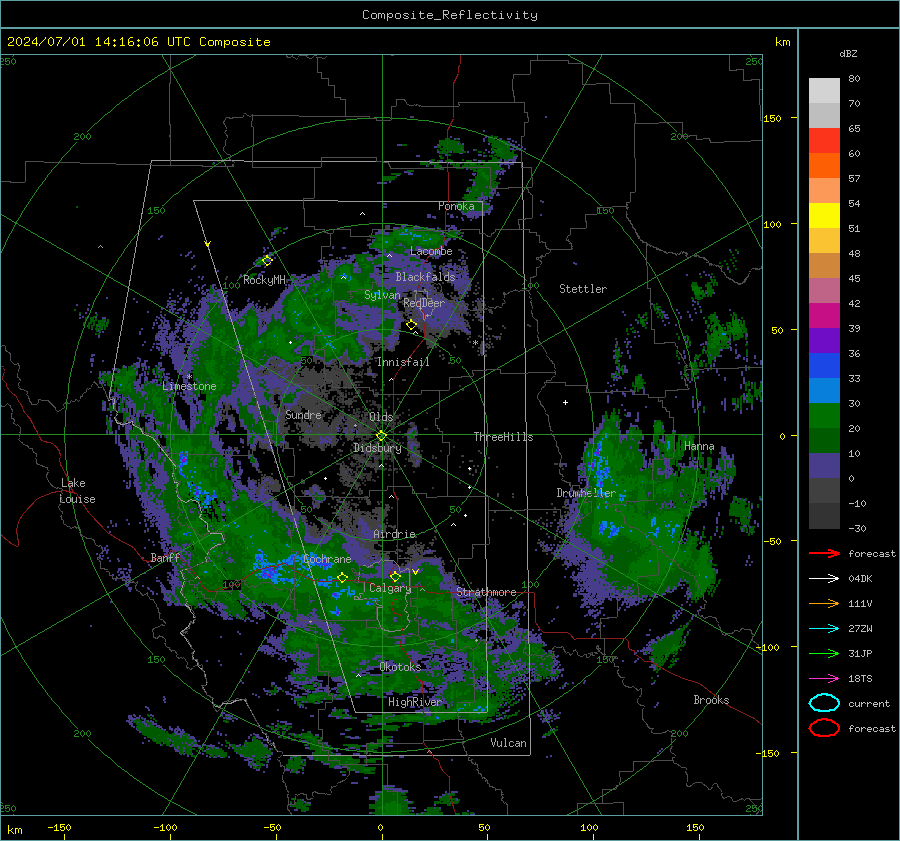Select the RockyMH label
This screenshot has width=900, height=841.
tap(264, 280)
